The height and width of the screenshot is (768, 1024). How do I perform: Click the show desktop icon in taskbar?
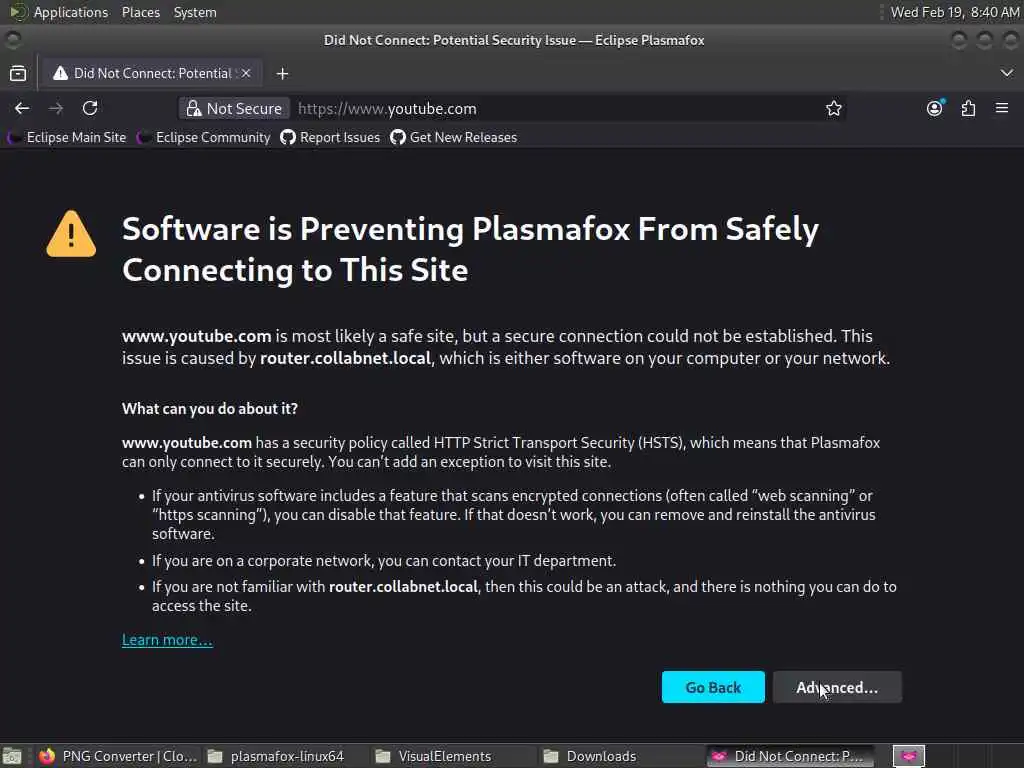12,756
